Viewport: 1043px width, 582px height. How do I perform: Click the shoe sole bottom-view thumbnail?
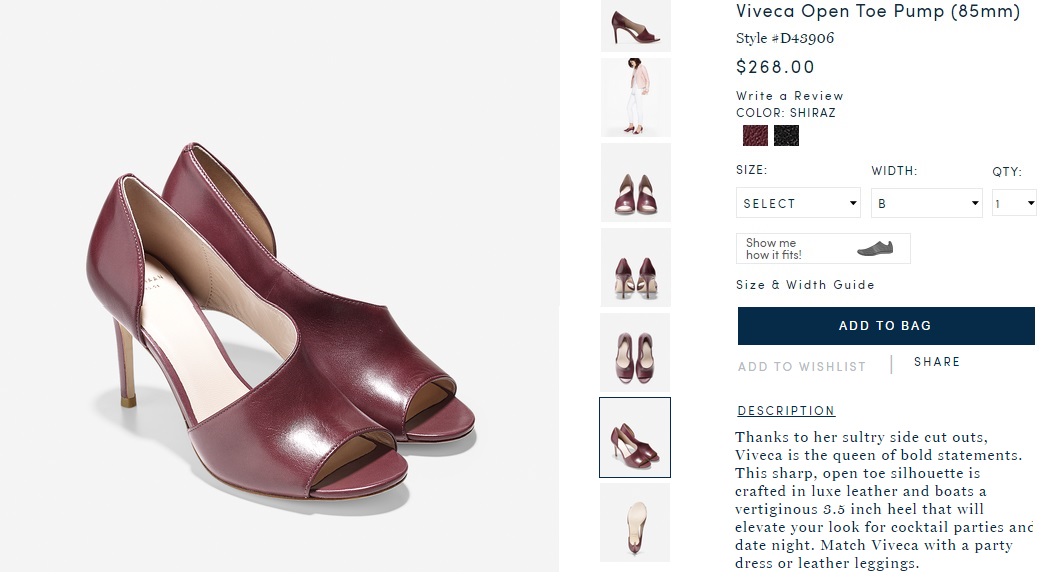(635, 522)
